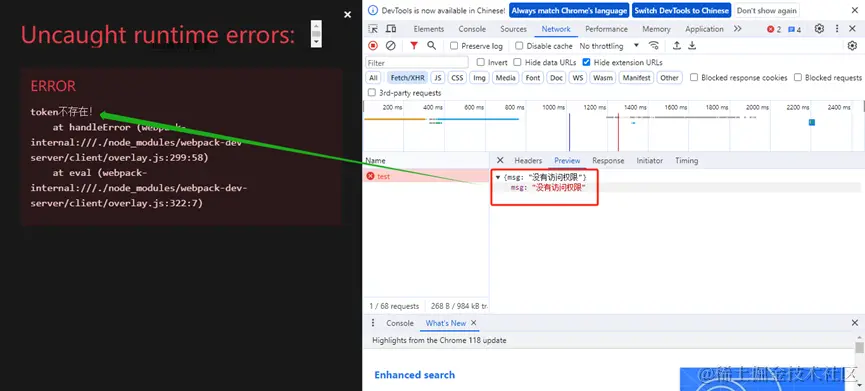The image size is (865, 391).
Task: Stop recording network log
Action: (373, 46)
